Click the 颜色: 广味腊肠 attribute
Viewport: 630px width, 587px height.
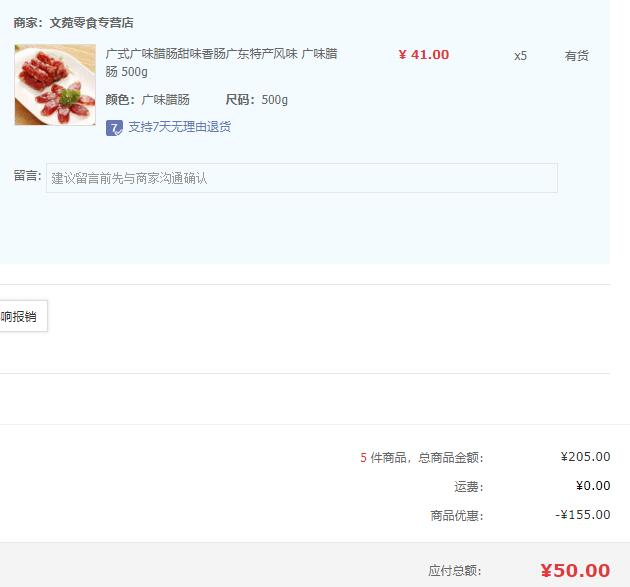pyautogui.click(x=147, y=100)
